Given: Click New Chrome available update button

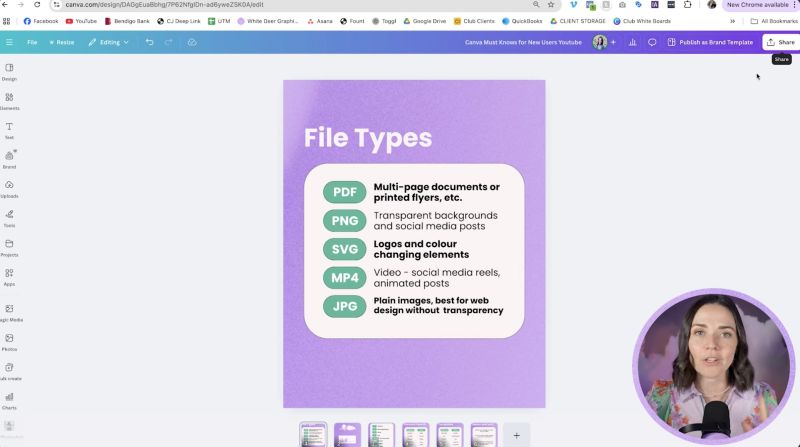Looking at the screenshot, I should [x=757, y=5].
